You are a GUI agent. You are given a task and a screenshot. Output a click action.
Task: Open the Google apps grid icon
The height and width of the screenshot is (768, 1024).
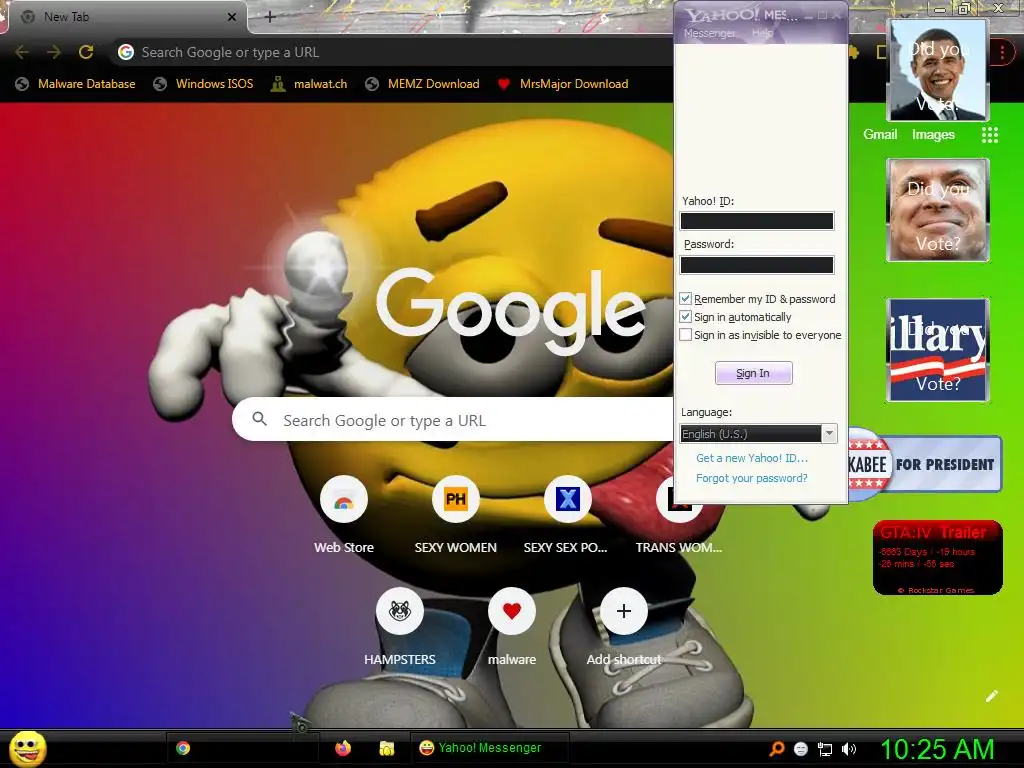(989, 135)
